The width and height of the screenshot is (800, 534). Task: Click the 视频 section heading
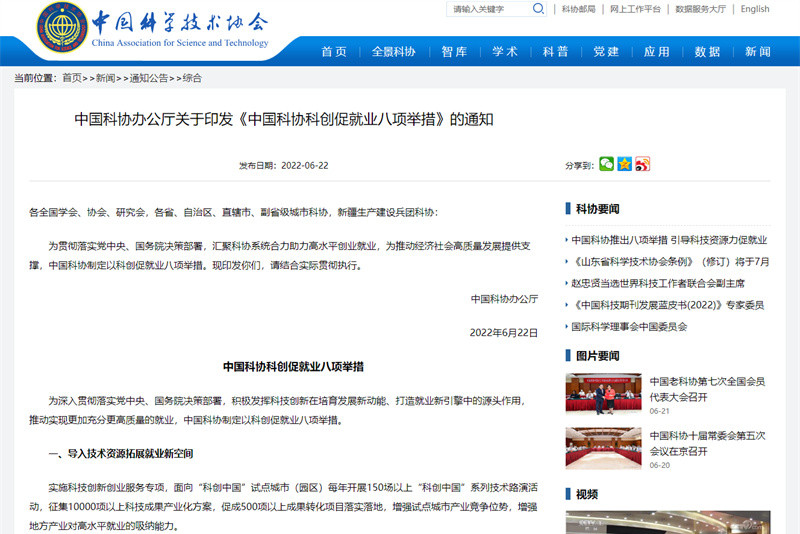click(x=587, y=494)
